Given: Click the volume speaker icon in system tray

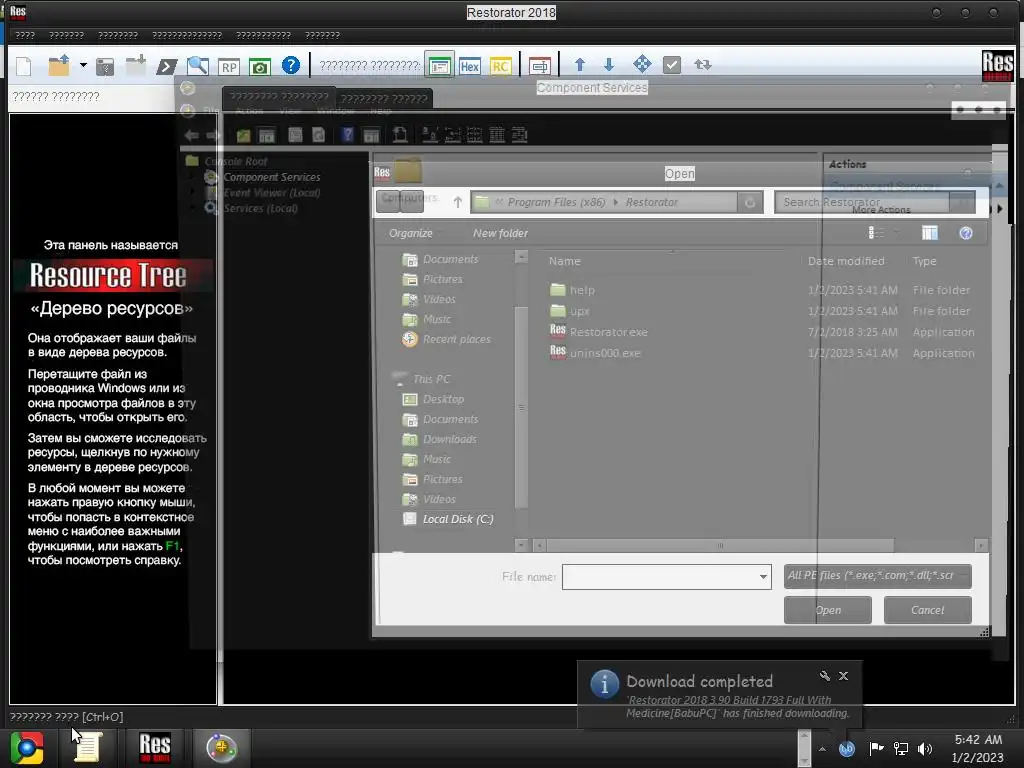Looking at the screenshot, I should click(925, 748).
